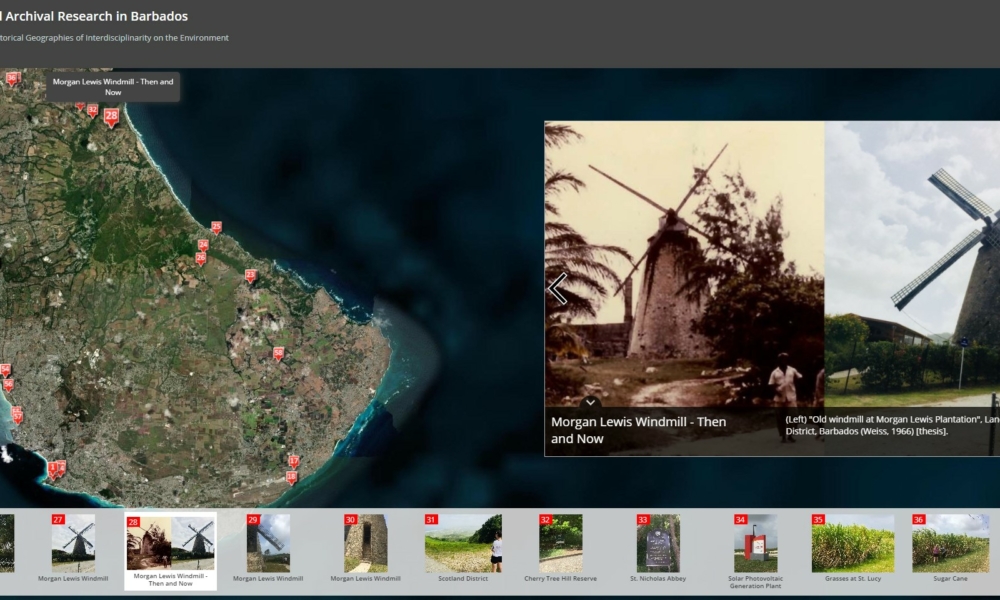
Task: Open the Sugar Cane thumbnail
Action: click(950, 543)
